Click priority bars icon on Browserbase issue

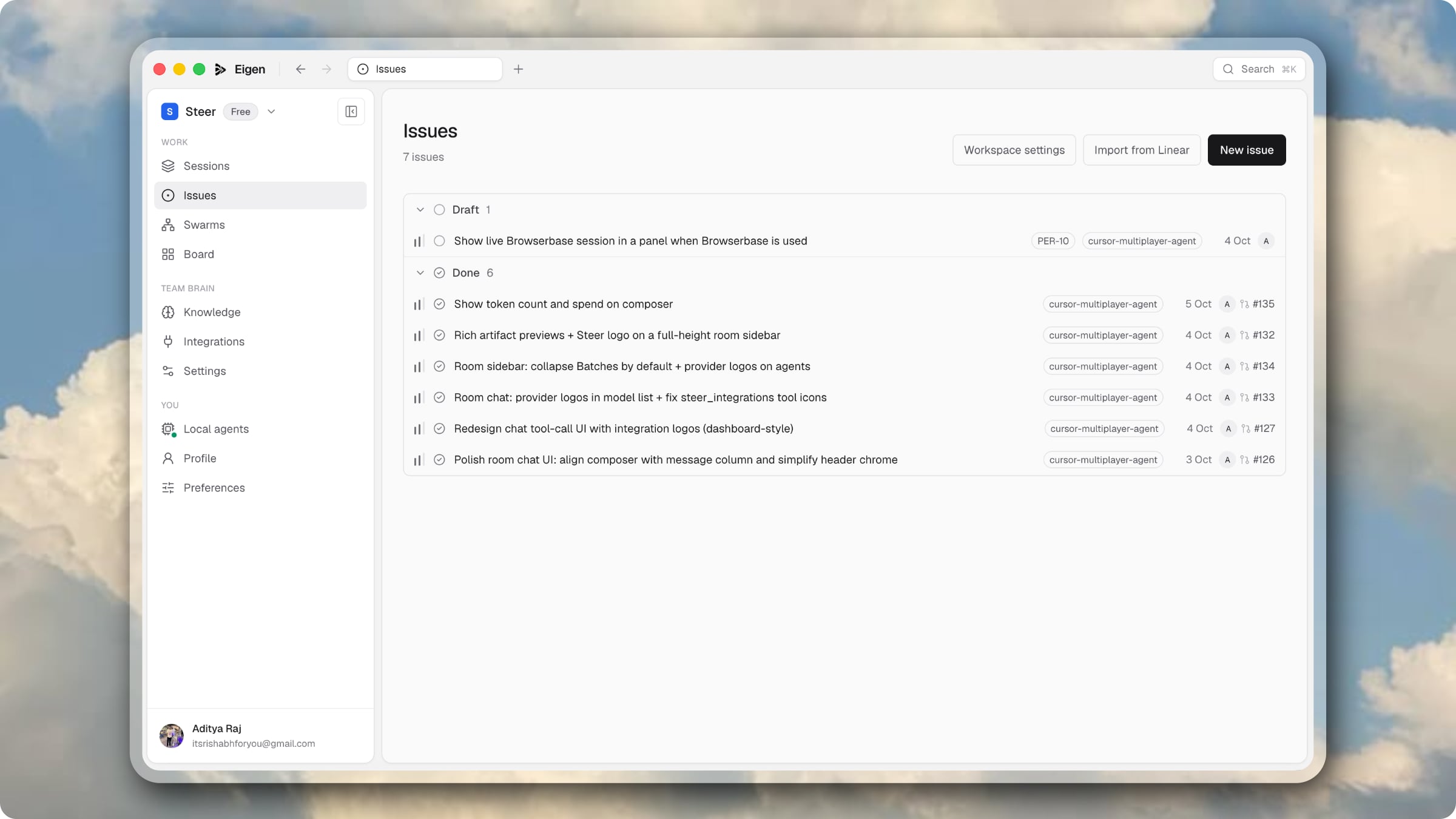418,241
